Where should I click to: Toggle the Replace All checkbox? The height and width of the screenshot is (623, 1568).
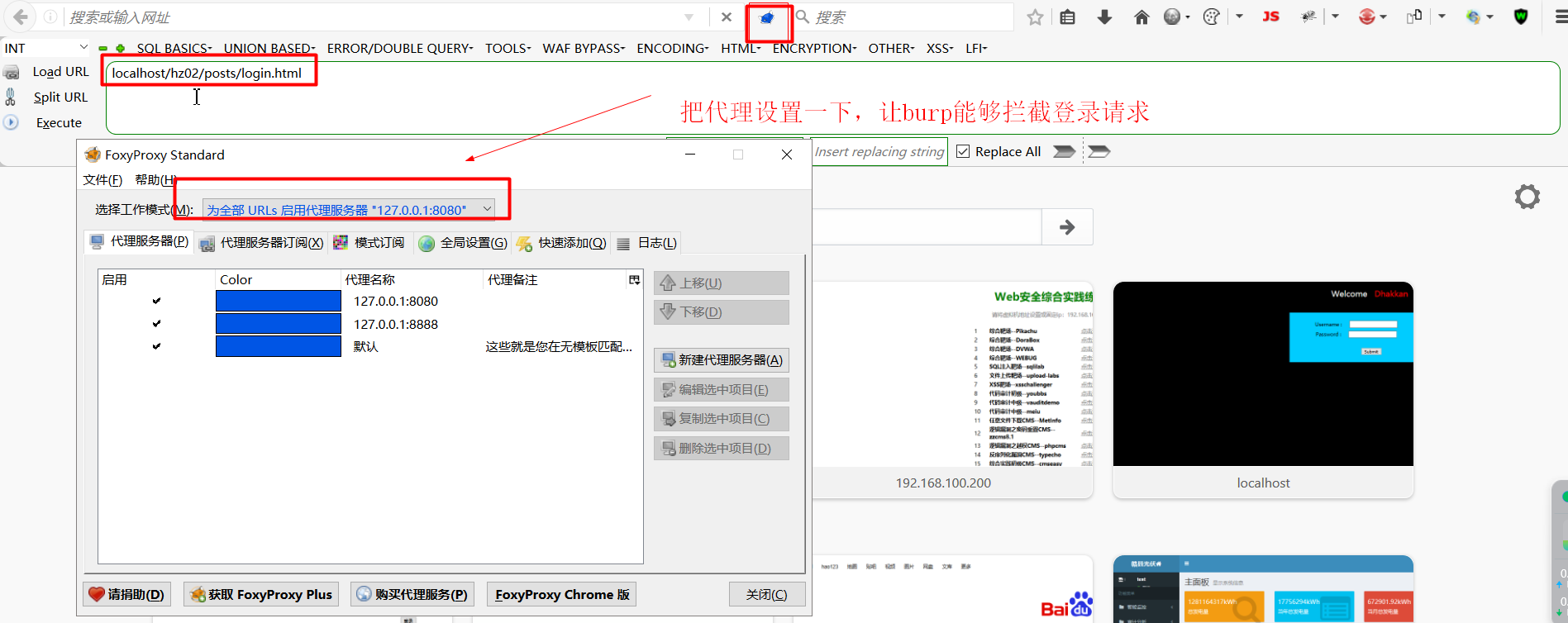click(963, 151)
